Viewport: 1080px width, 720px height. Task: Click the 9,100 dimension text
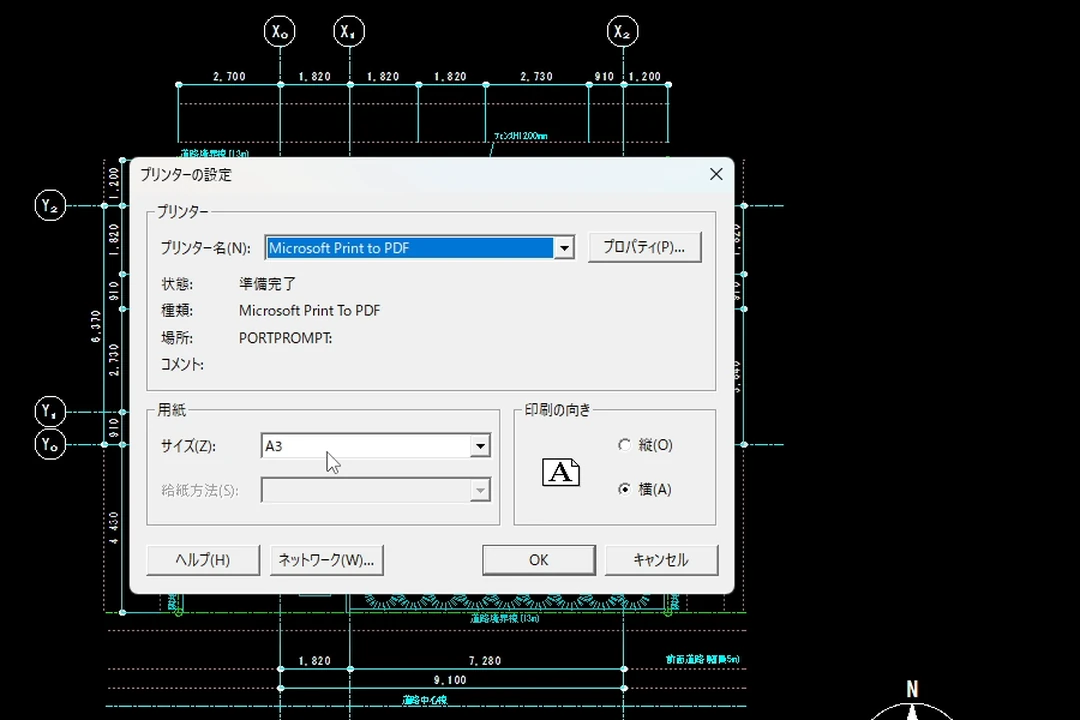(x=450, y=680)
